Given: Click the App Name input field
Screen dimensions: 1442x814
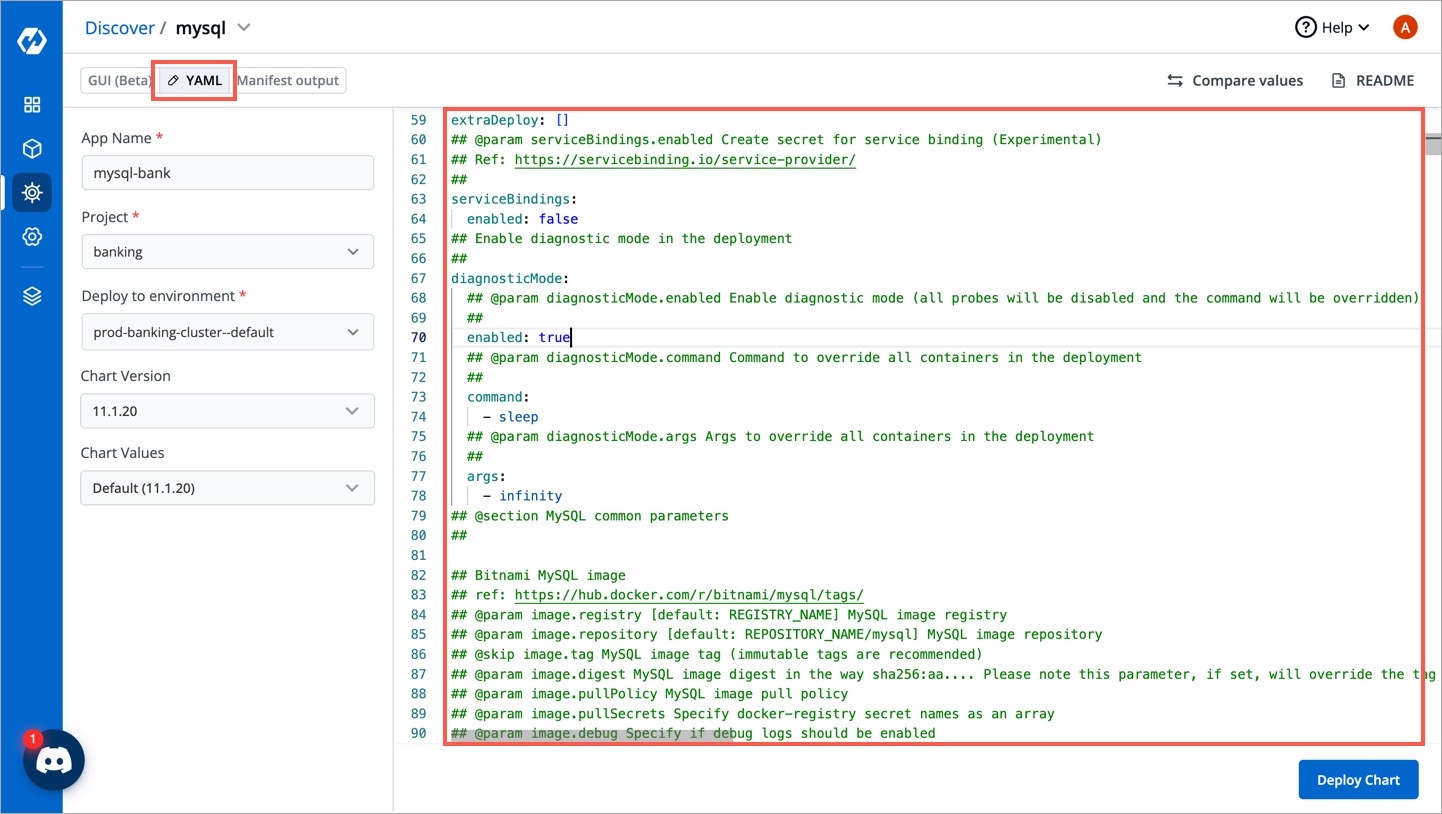Looking at the screenshot, I should pos(227,173).
